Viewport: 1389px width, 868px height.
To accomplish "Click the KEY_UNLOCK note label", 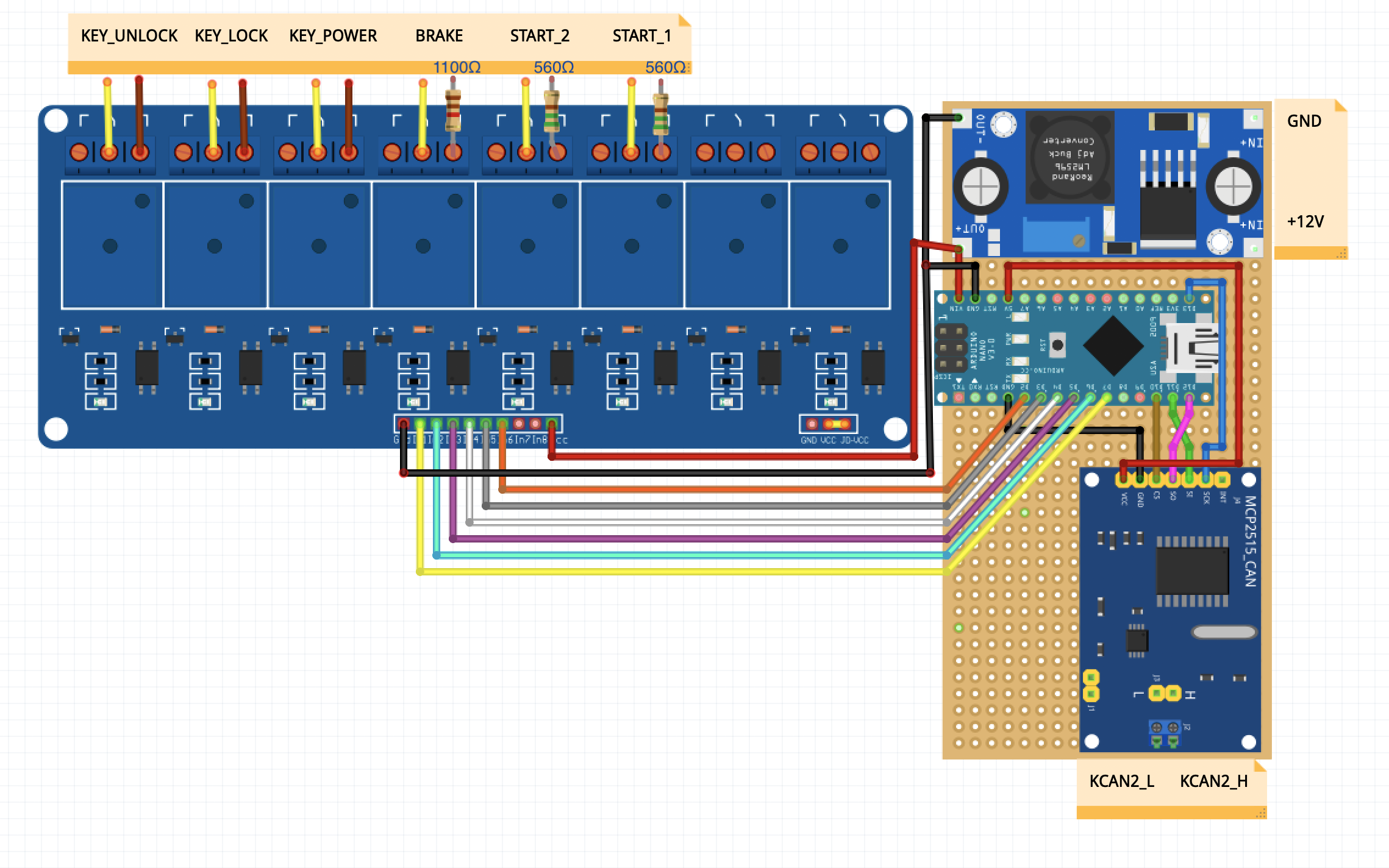I will pyautogui.click(x=129, y=36).
